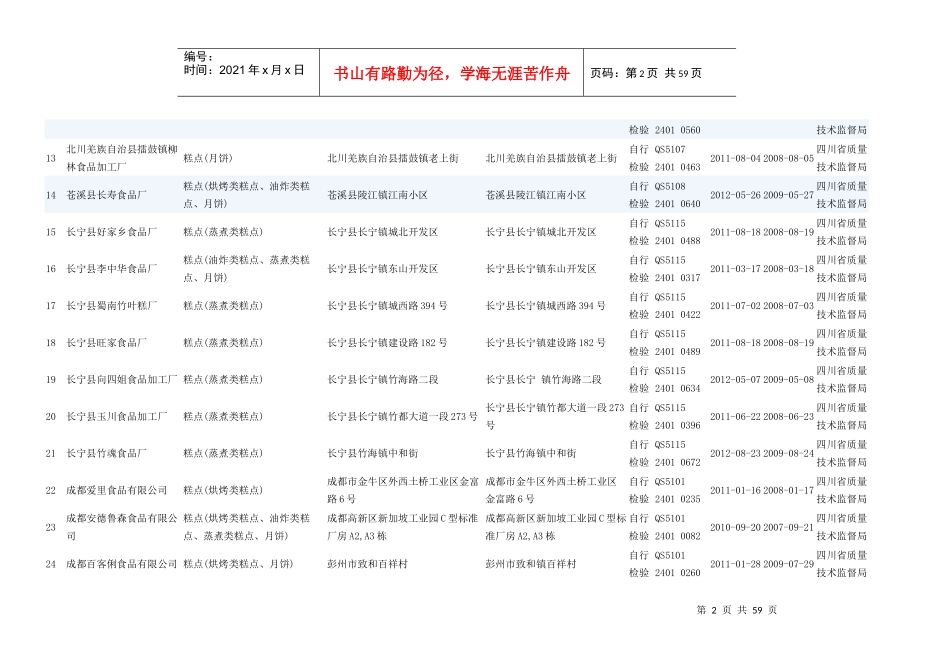Click the address 长宁县长宁镇城北开发区 in the third column
Viewport: 950px width, 672px height.
(x=382, y=232)
